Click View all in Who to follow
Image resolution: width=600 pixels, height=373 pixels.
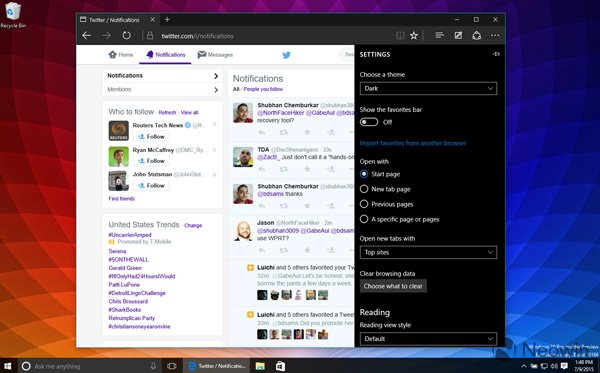[189, 112]
